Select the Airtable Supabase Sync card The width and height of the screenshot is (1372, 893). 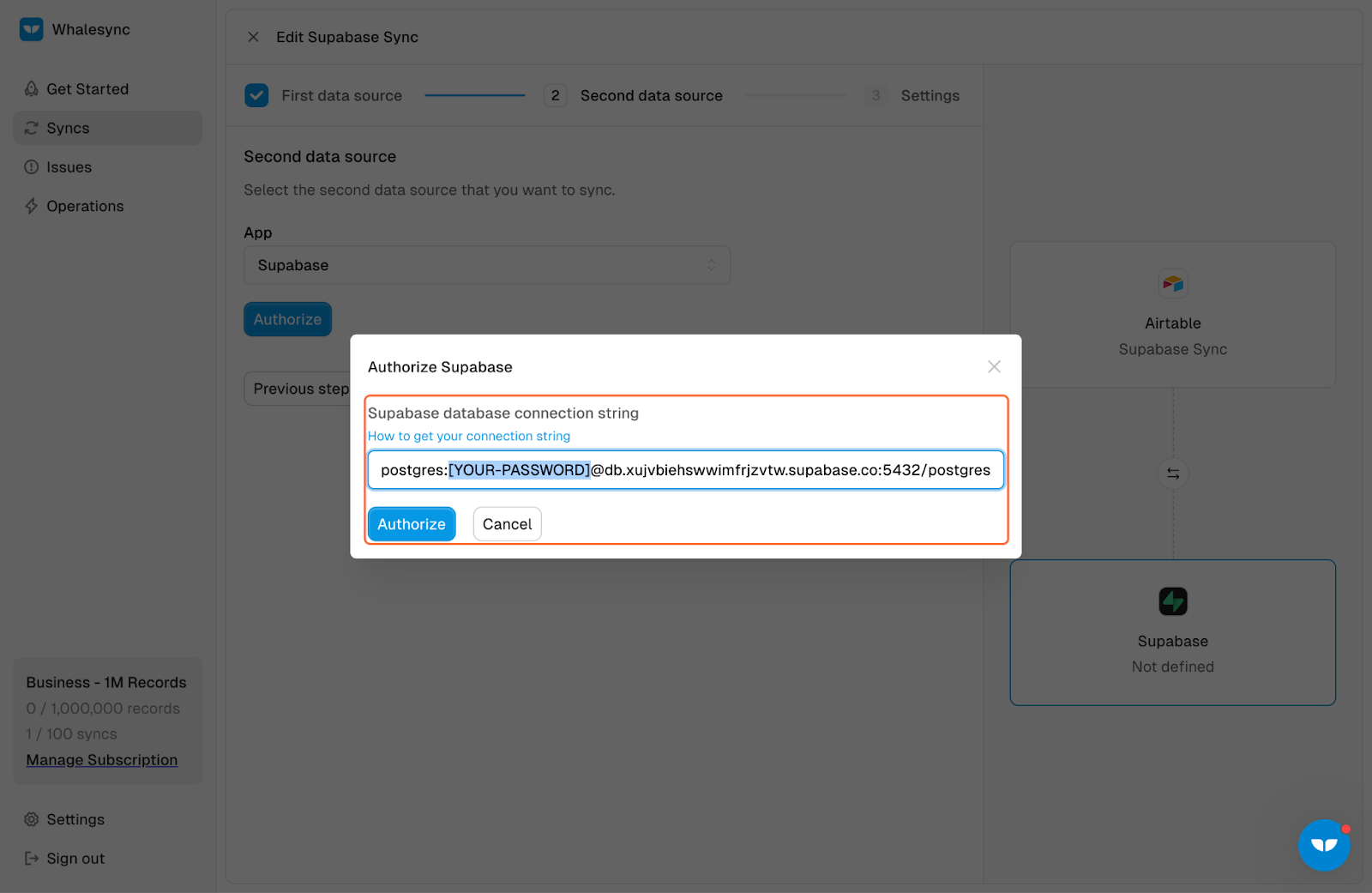tap(1173, 314)
